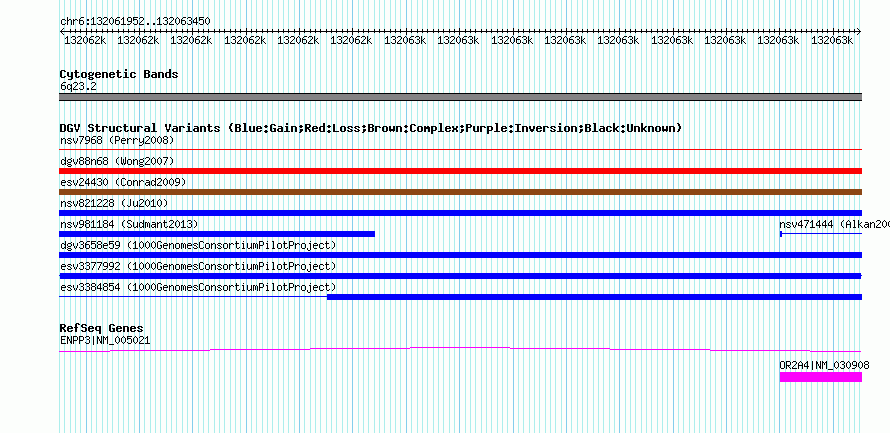The width and height of the screenshot is (890, 433).
Task: Click the Cytogenetic Bands track title
Action: tap(119, 74)
